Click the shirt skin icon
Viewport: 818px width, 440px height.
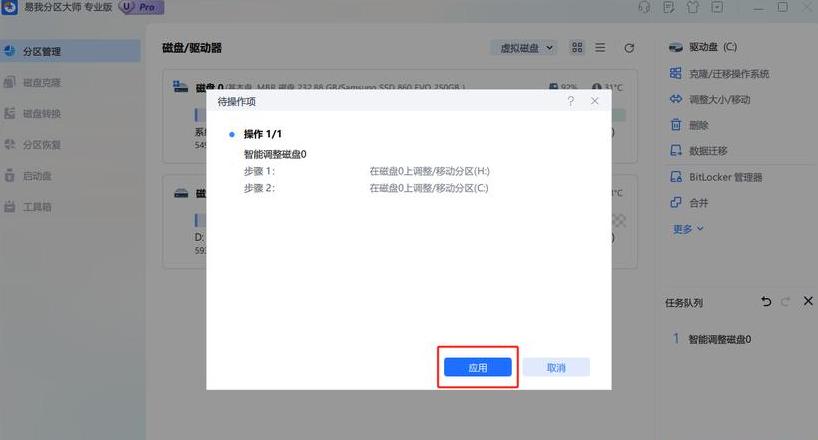pyautogui.click(x=693, y=7)
